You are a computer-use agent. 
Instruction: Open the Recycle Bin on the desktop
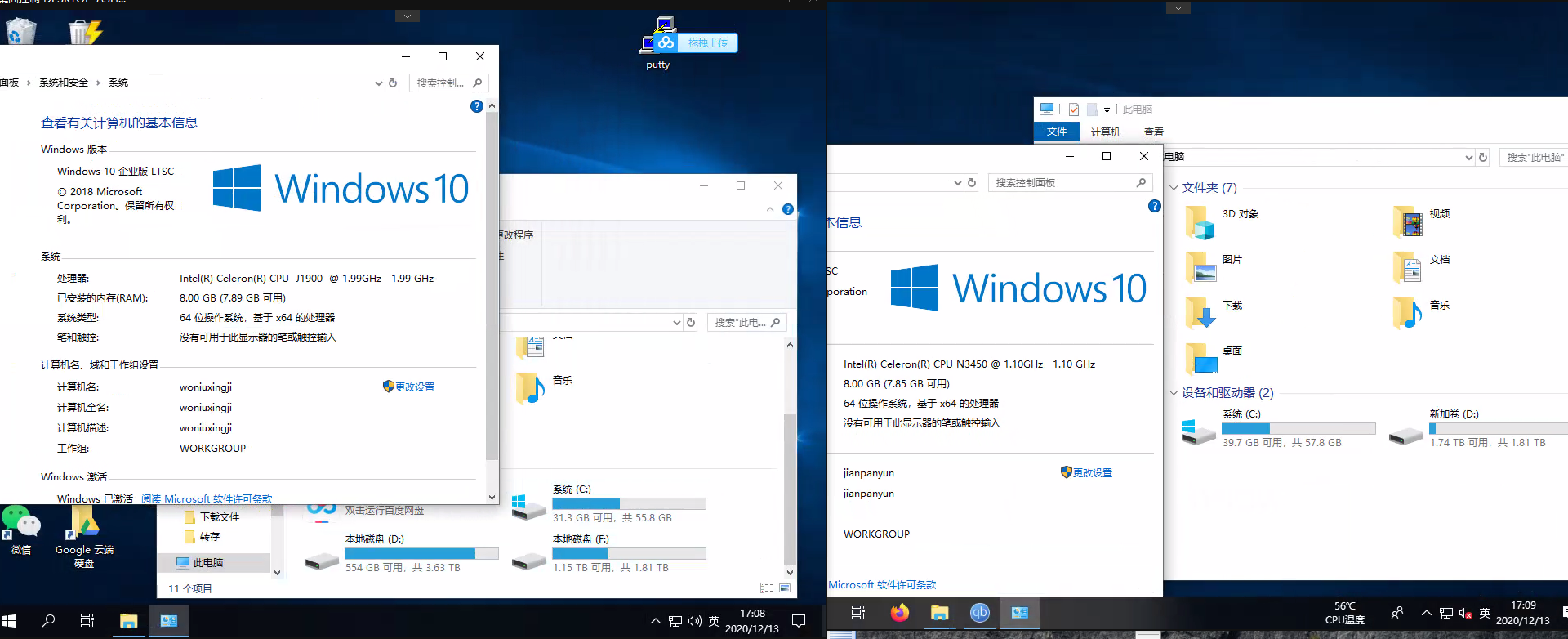(21, 31)
